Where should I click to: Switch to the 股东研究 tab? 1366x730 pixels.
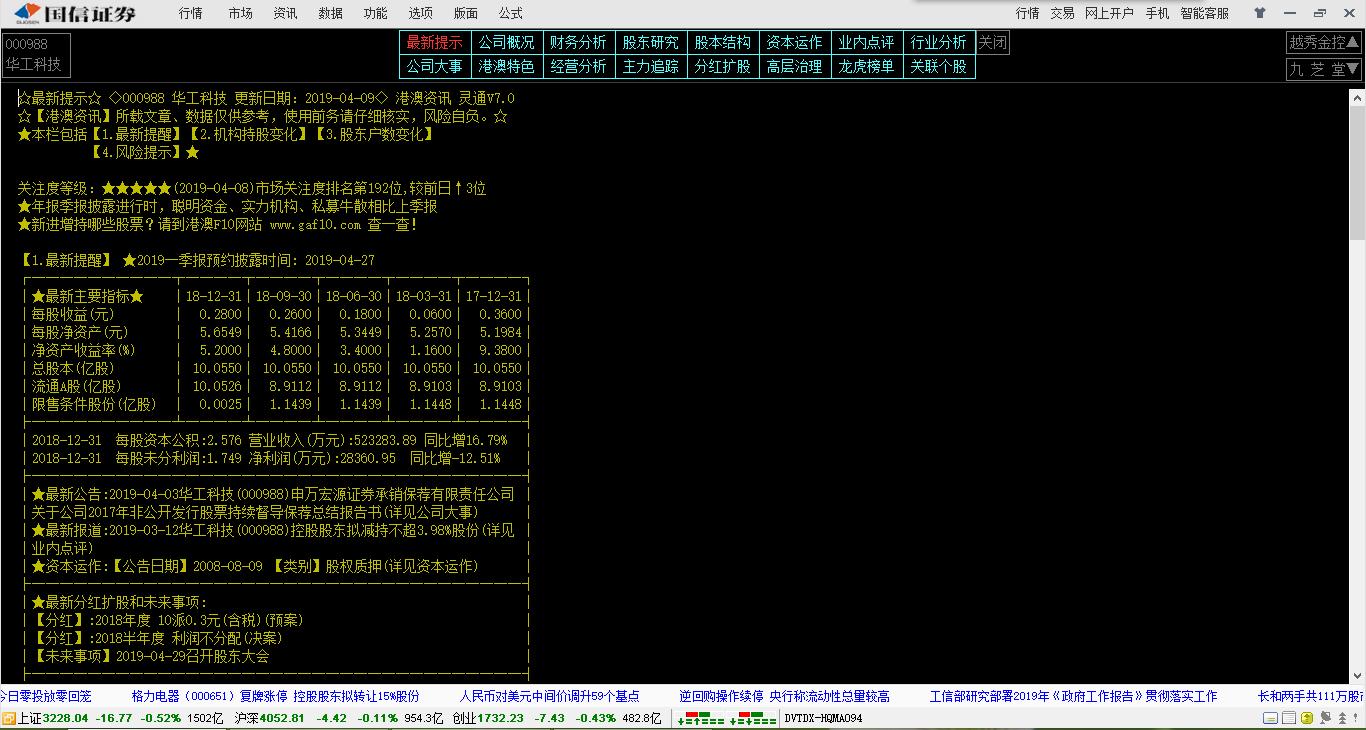pos(649,42)
